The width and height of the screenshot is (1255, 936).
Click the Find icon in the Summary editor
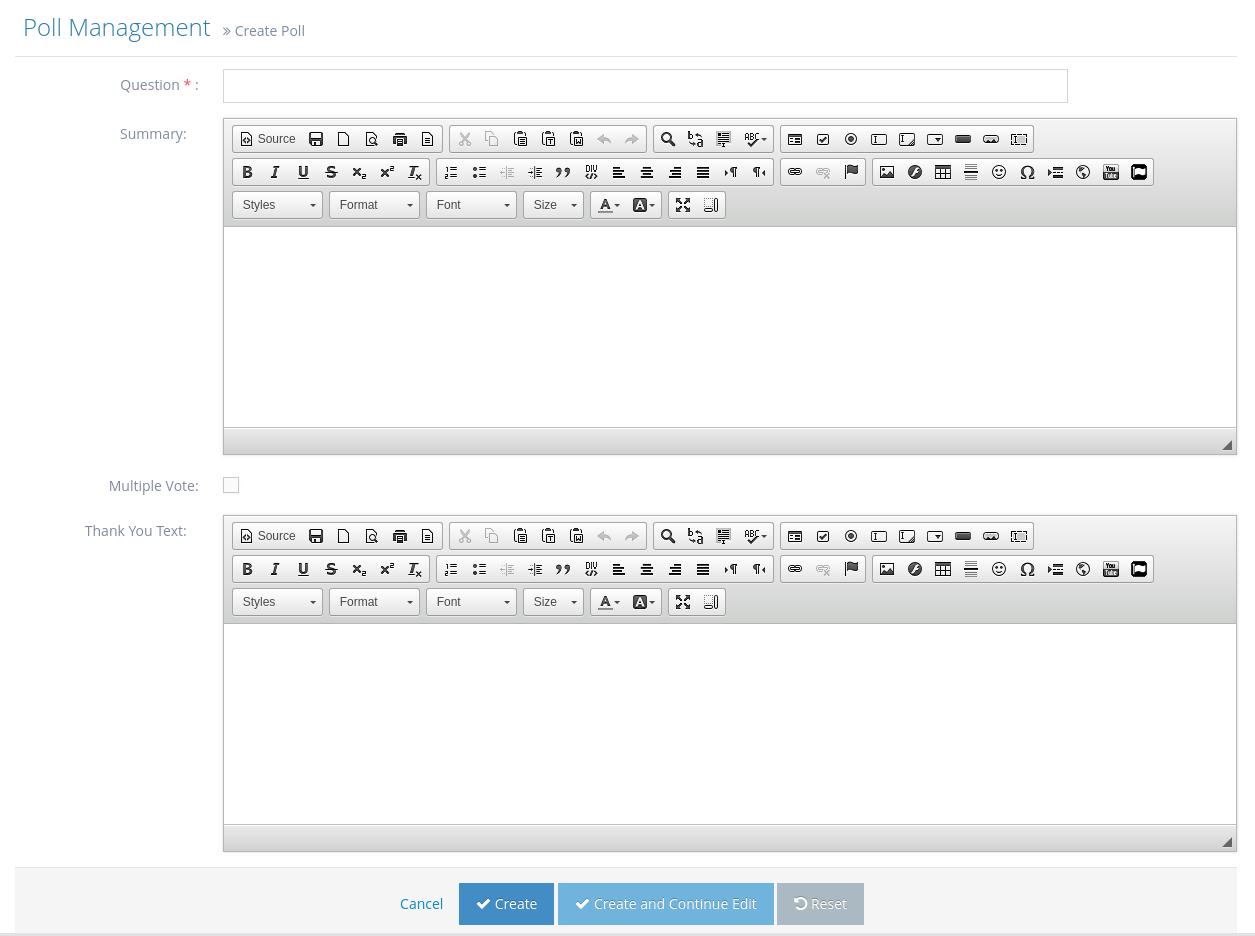(x=668, y=139)
